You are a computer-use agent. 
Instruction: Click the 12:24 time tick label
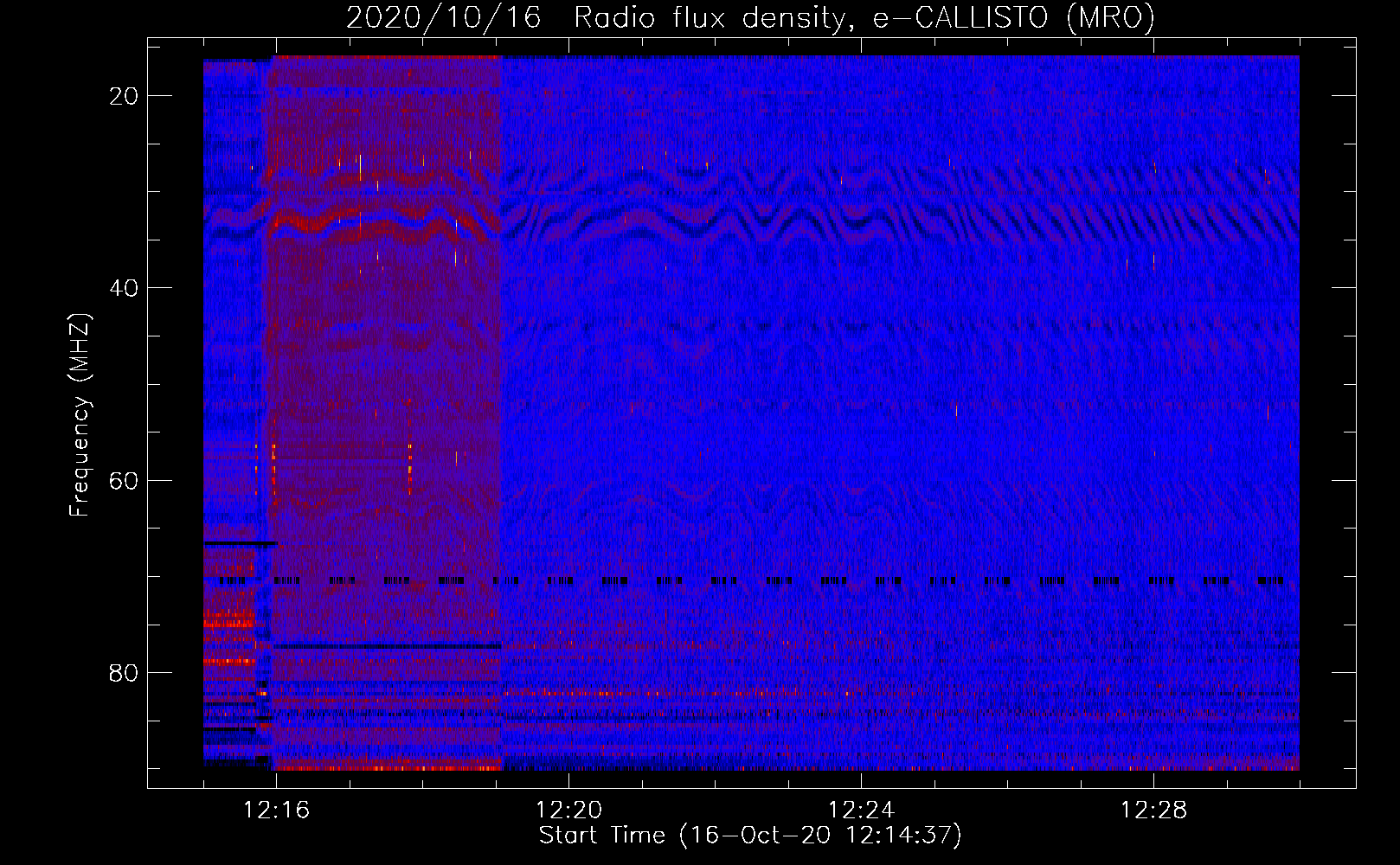click(x=861, y=811)
